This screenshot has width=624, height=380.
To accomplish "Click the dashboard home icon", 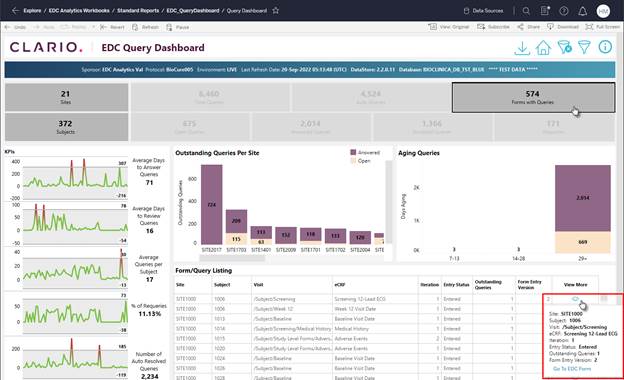I will click(x=543, y=48).
